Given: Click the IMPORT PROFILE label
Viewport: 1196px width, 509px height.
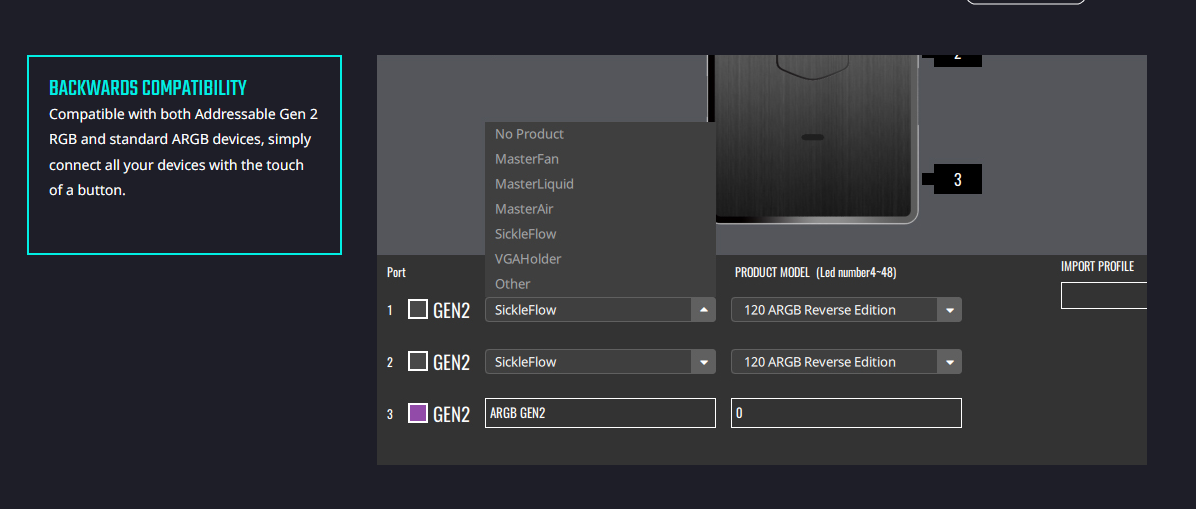Looking at the screenshot, I should click(x=1098, y=266).
